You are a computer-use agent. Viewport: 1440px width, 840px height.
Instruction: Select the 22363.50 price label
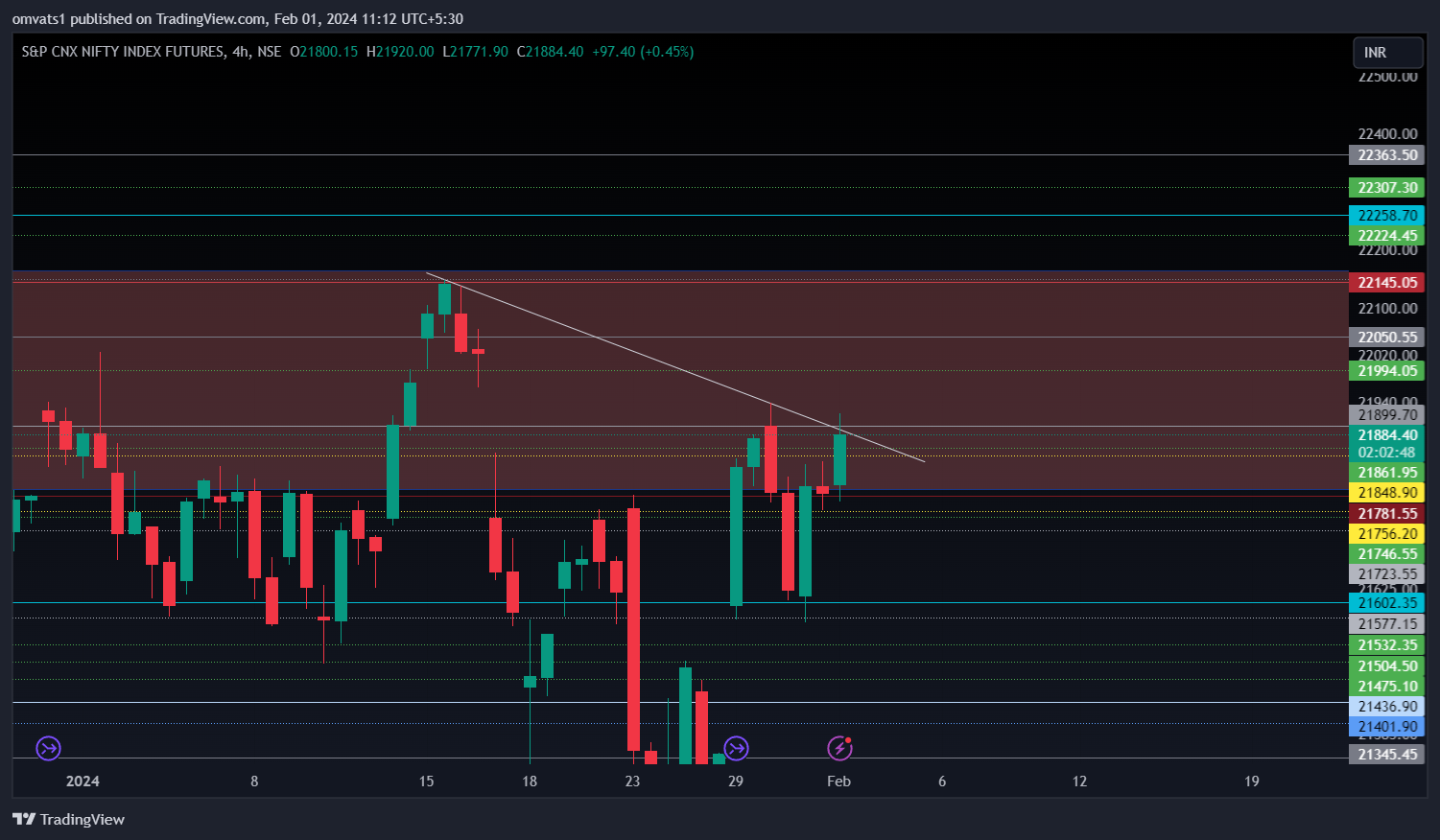tap(1387, 155)
